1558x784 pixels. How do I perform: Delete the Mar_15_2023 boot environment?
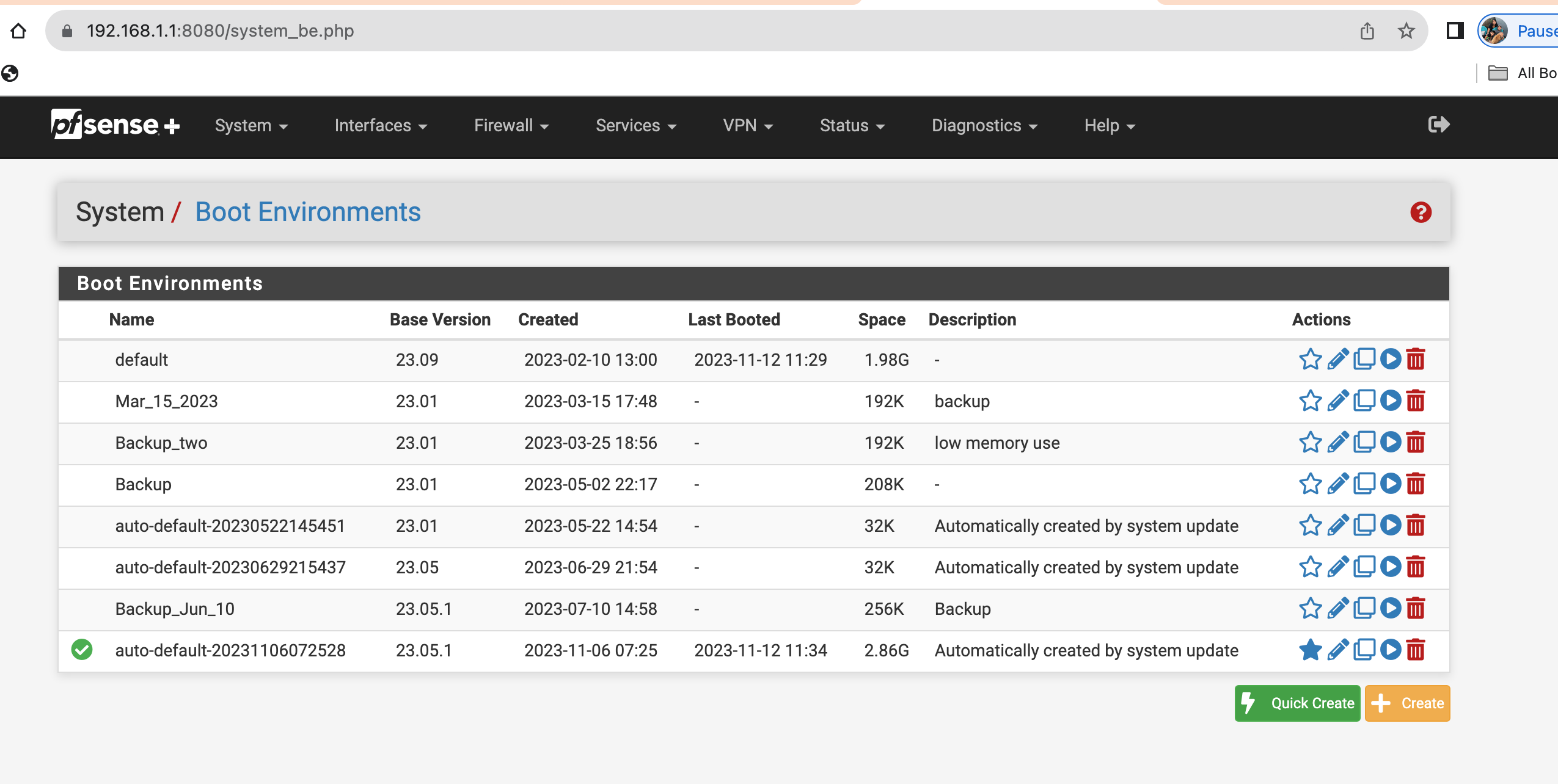[1415, 401]
